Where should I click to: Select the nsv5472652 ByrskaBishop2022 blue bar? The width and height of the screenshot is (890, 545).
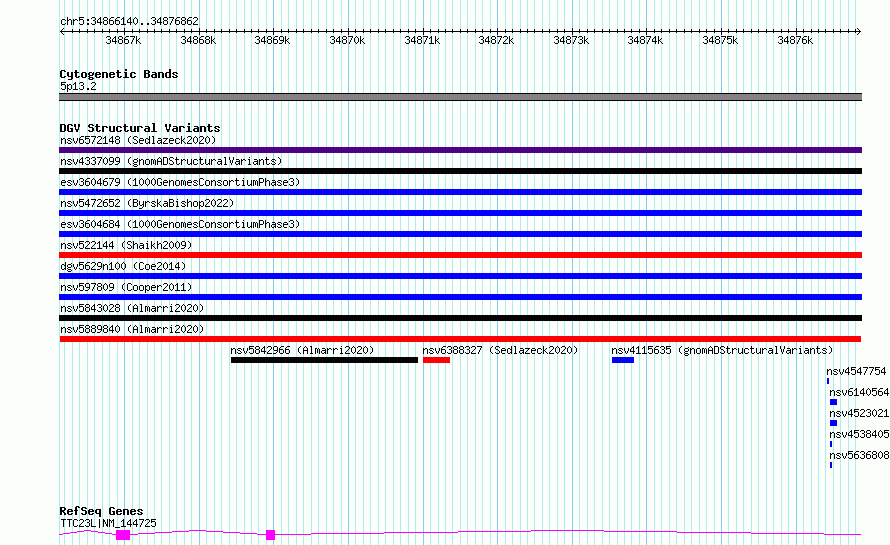460,213
